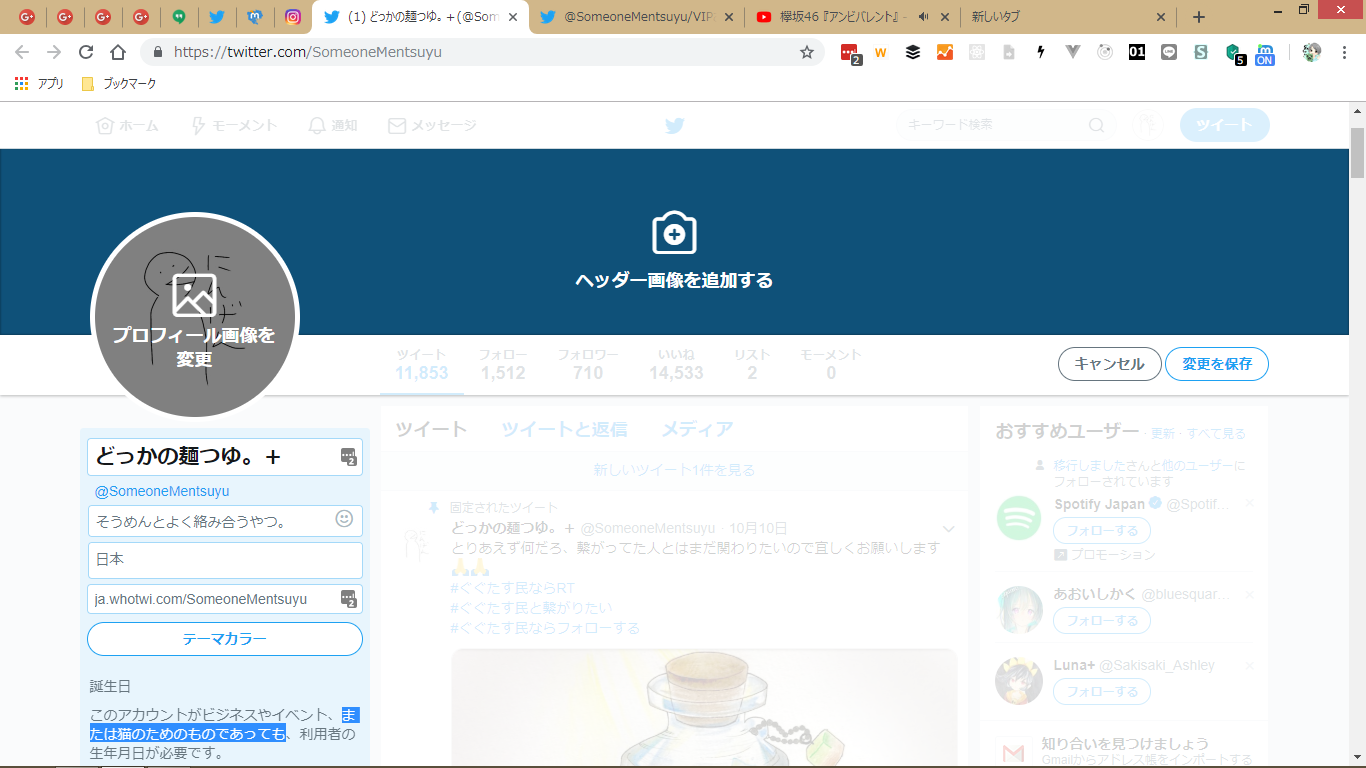
Task: Open emoji picker in bio field
Action: pos(344,519)
